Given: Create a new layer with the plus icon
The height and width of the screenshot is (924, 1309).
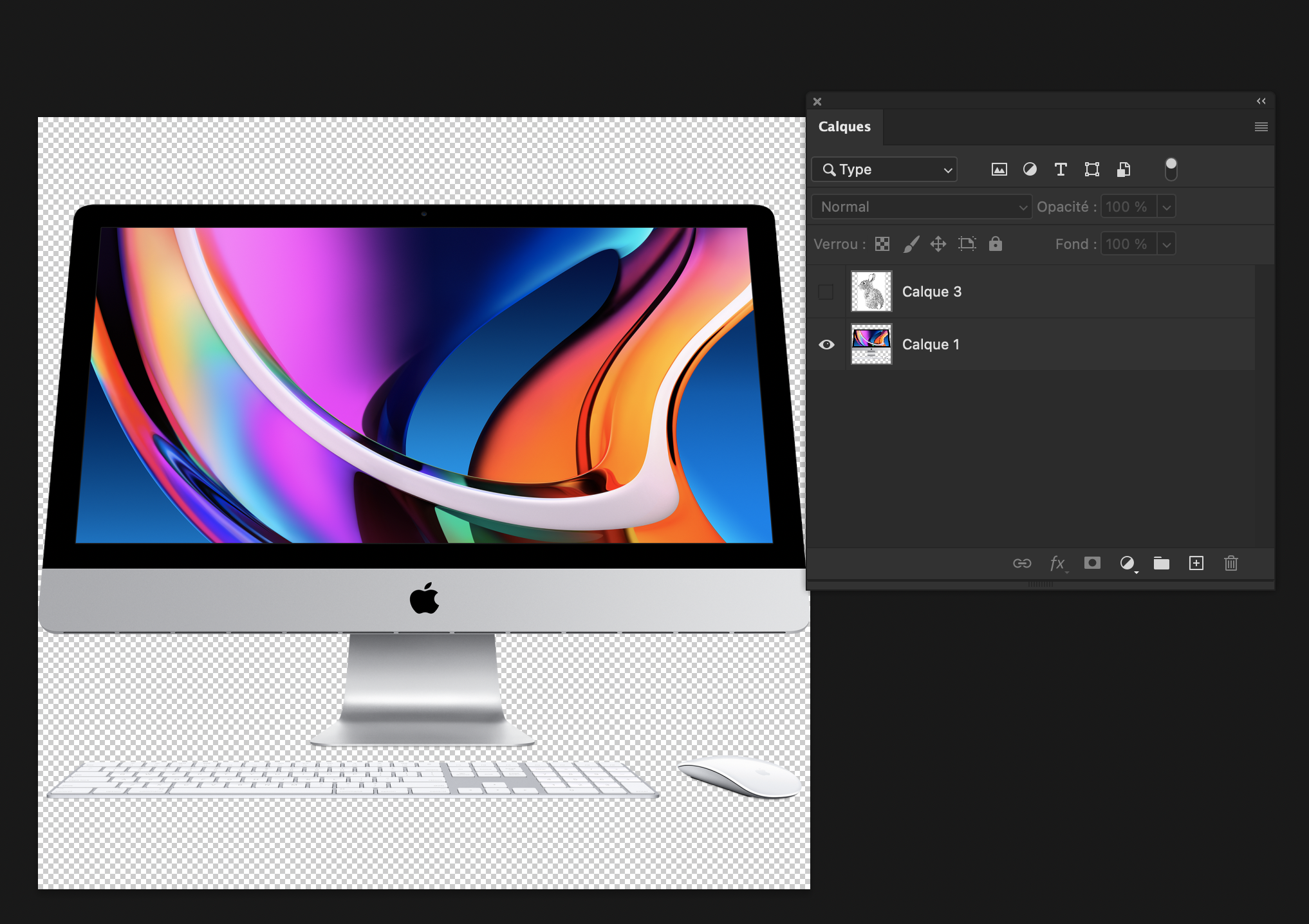Looking at the screenshot, I should (x=1196, y=563).
